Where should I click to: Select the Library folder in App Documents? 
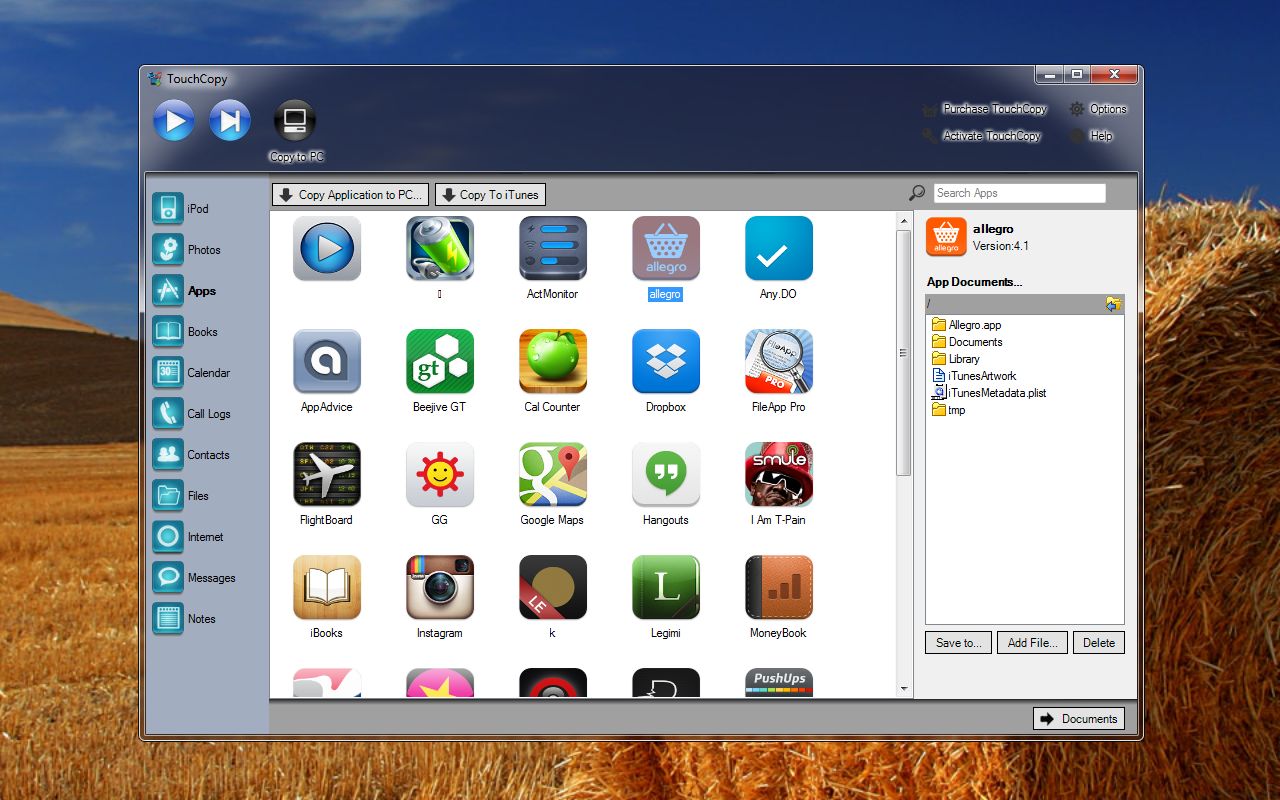[x=956, y=359]
